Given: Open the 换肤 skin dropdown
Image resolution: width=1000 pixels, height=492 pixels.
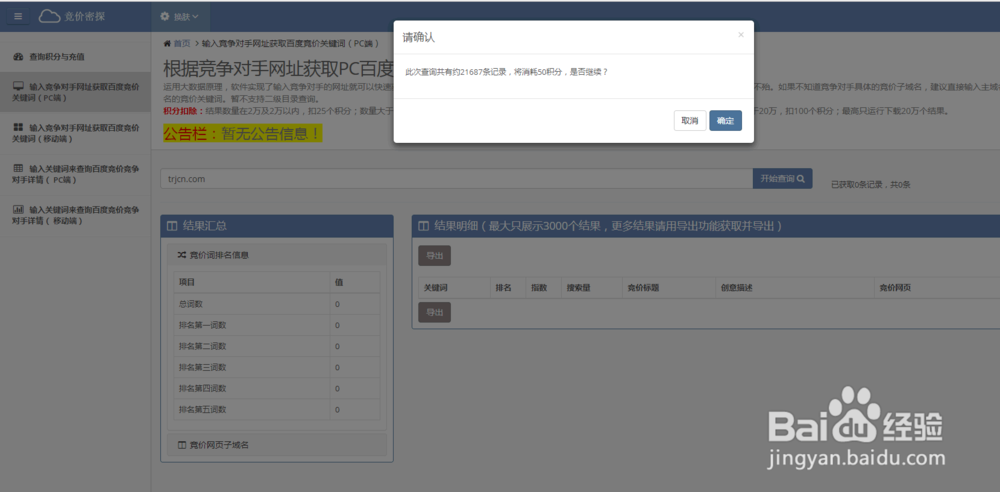Looking at the screenshot, I should tap(180, 17).
